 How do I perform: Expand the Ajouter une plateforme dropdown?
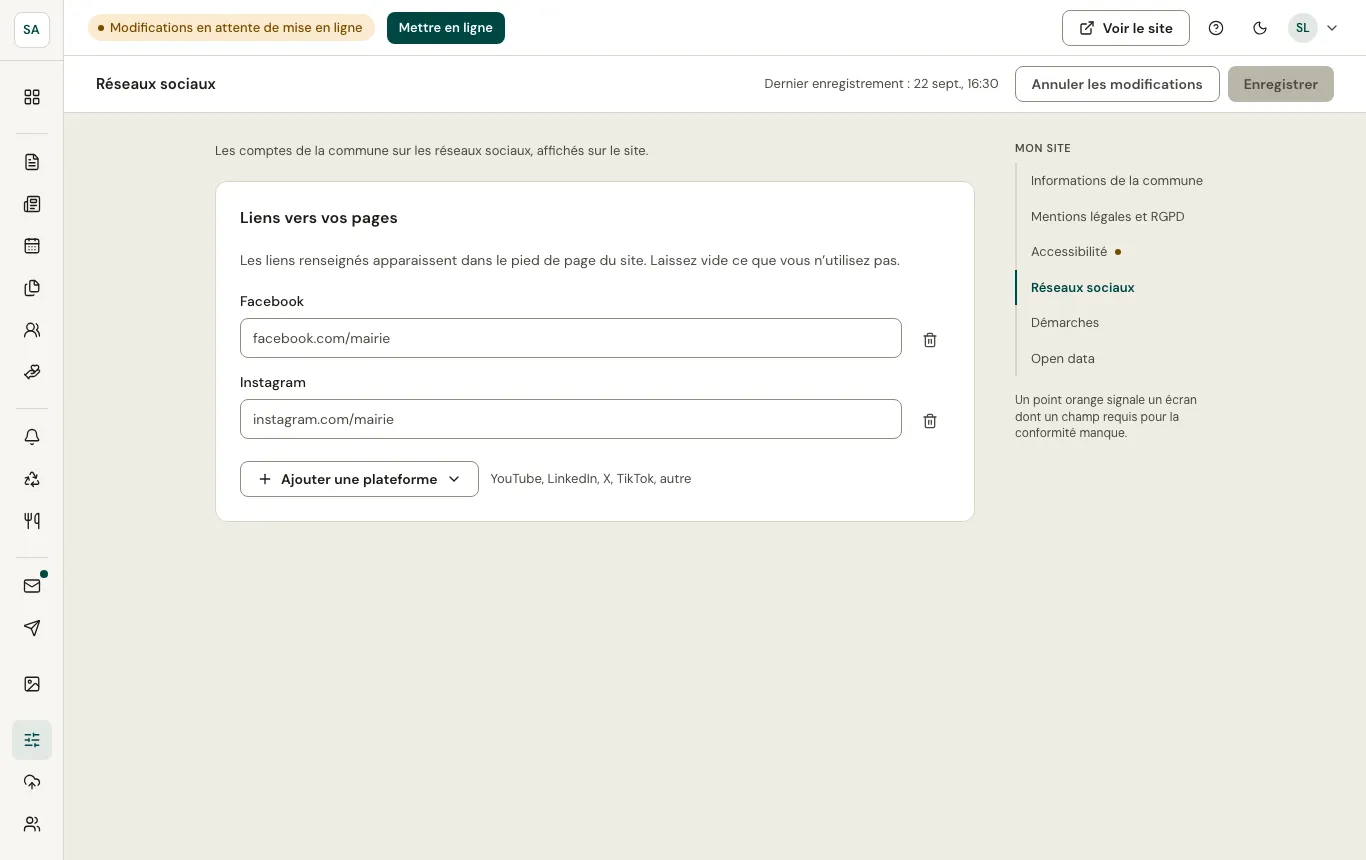[359, 479]
